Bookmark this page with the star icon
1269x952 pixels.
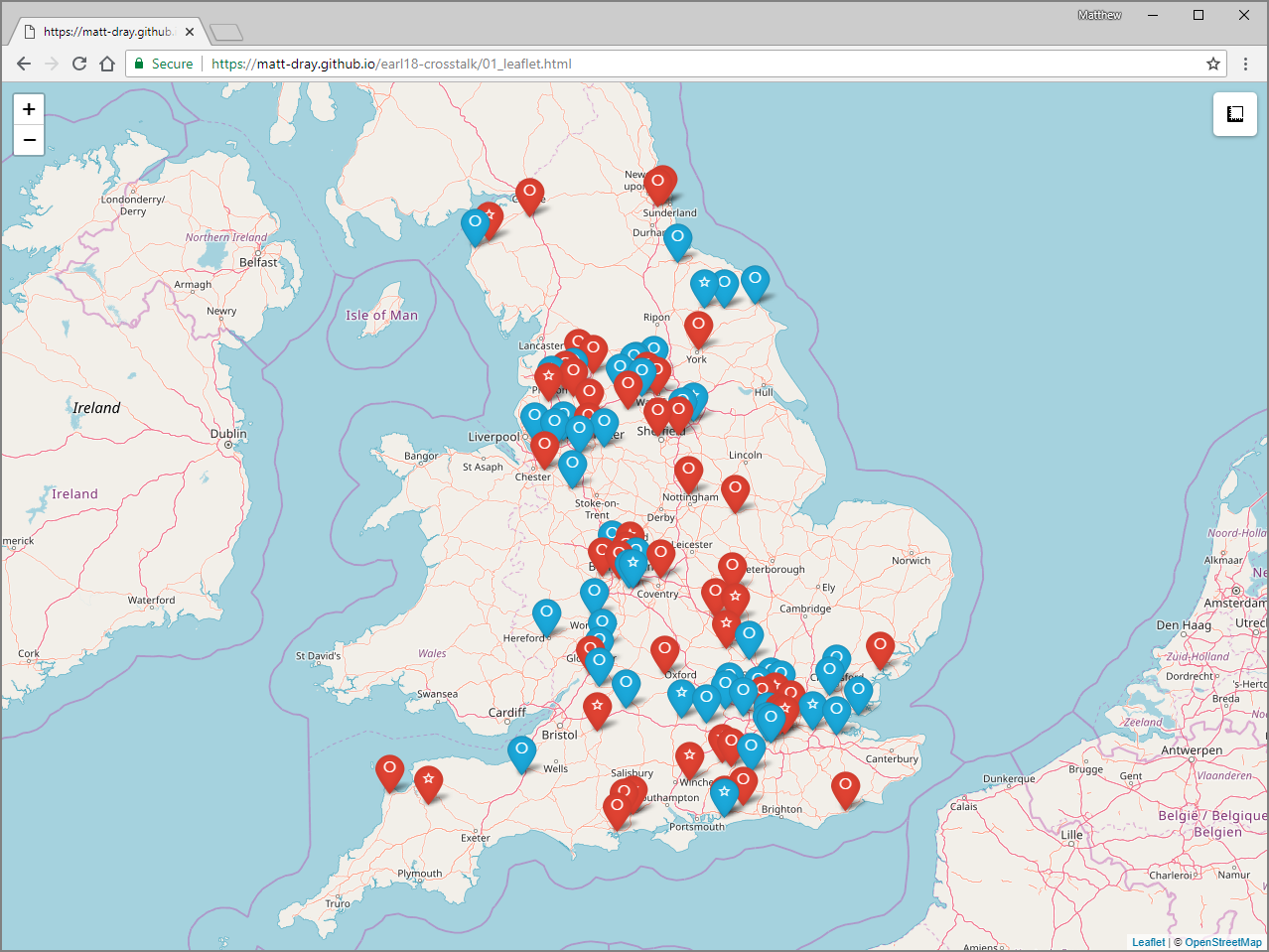pos(1212,64)
